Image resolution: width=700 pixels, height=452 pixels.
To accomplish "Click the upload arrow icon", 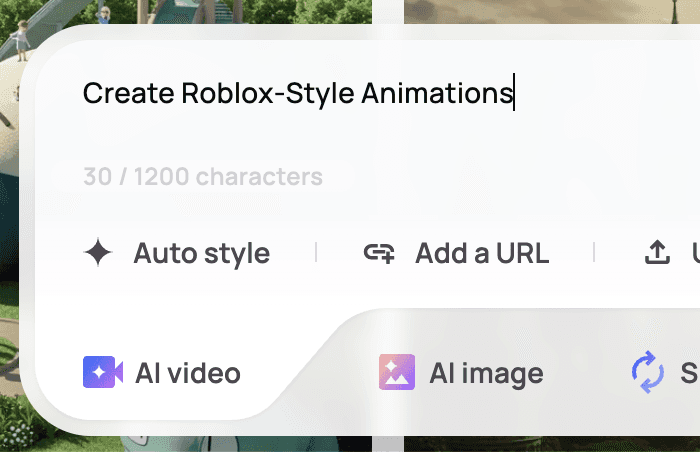I will click(657, 252).
